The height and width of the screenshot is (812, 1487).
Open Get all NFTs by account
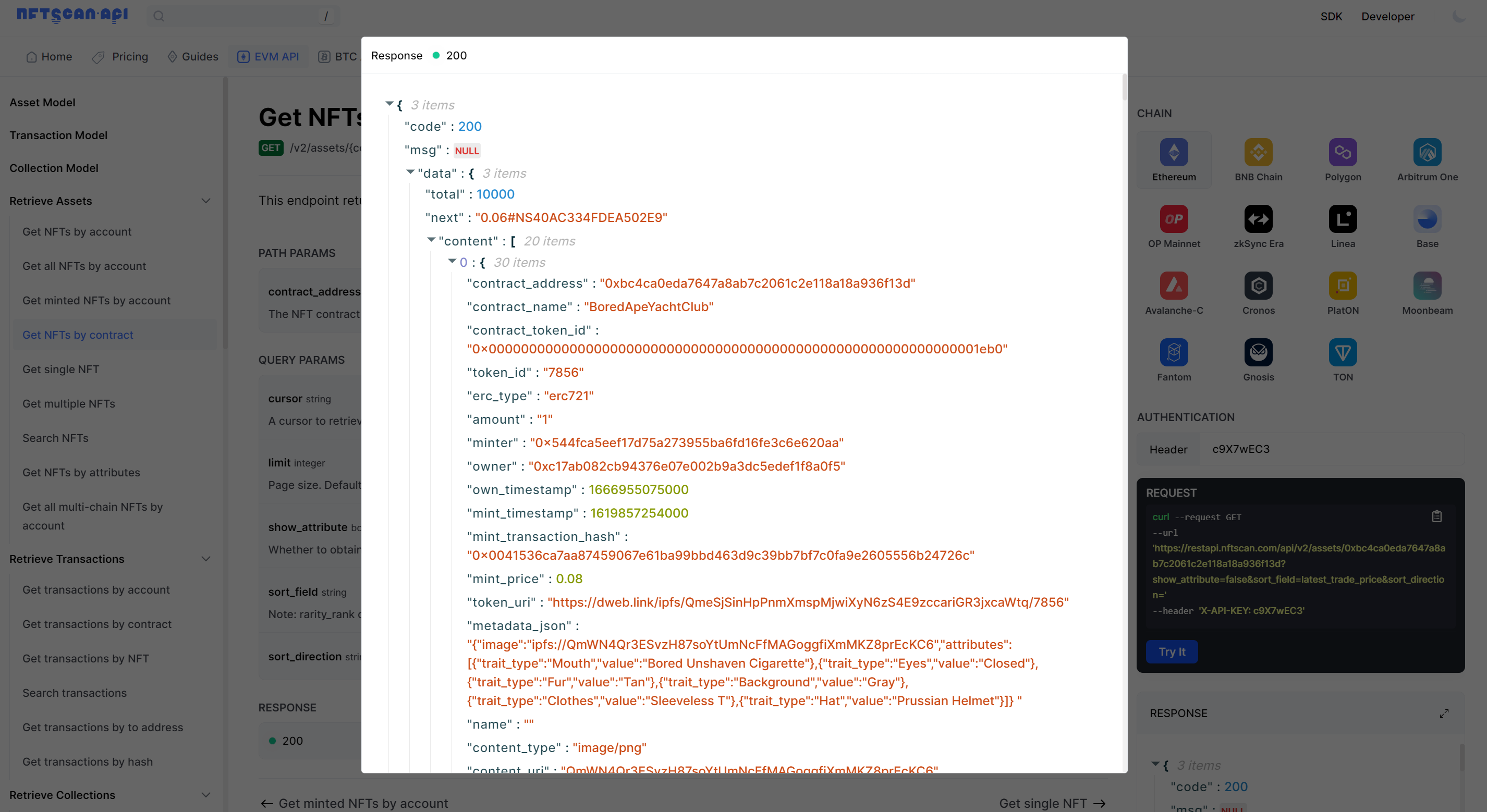[84, 266]
